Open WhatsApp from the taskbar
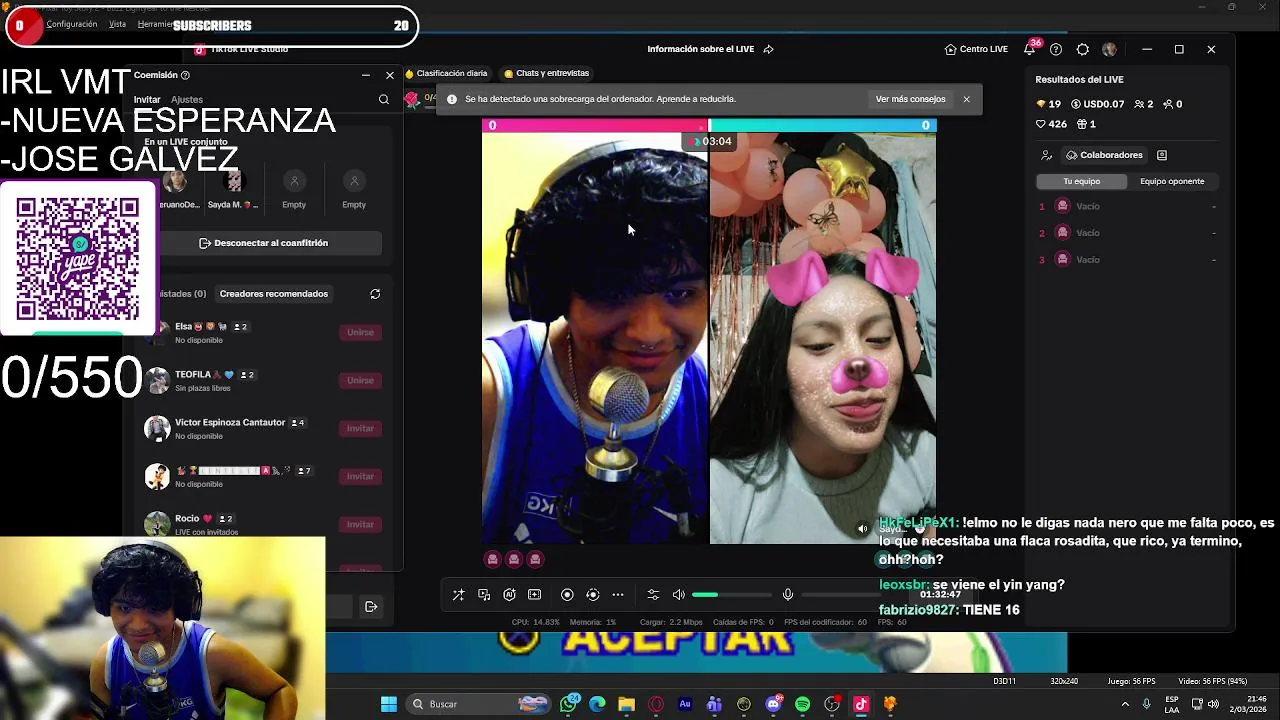 (x=569, y=704)
